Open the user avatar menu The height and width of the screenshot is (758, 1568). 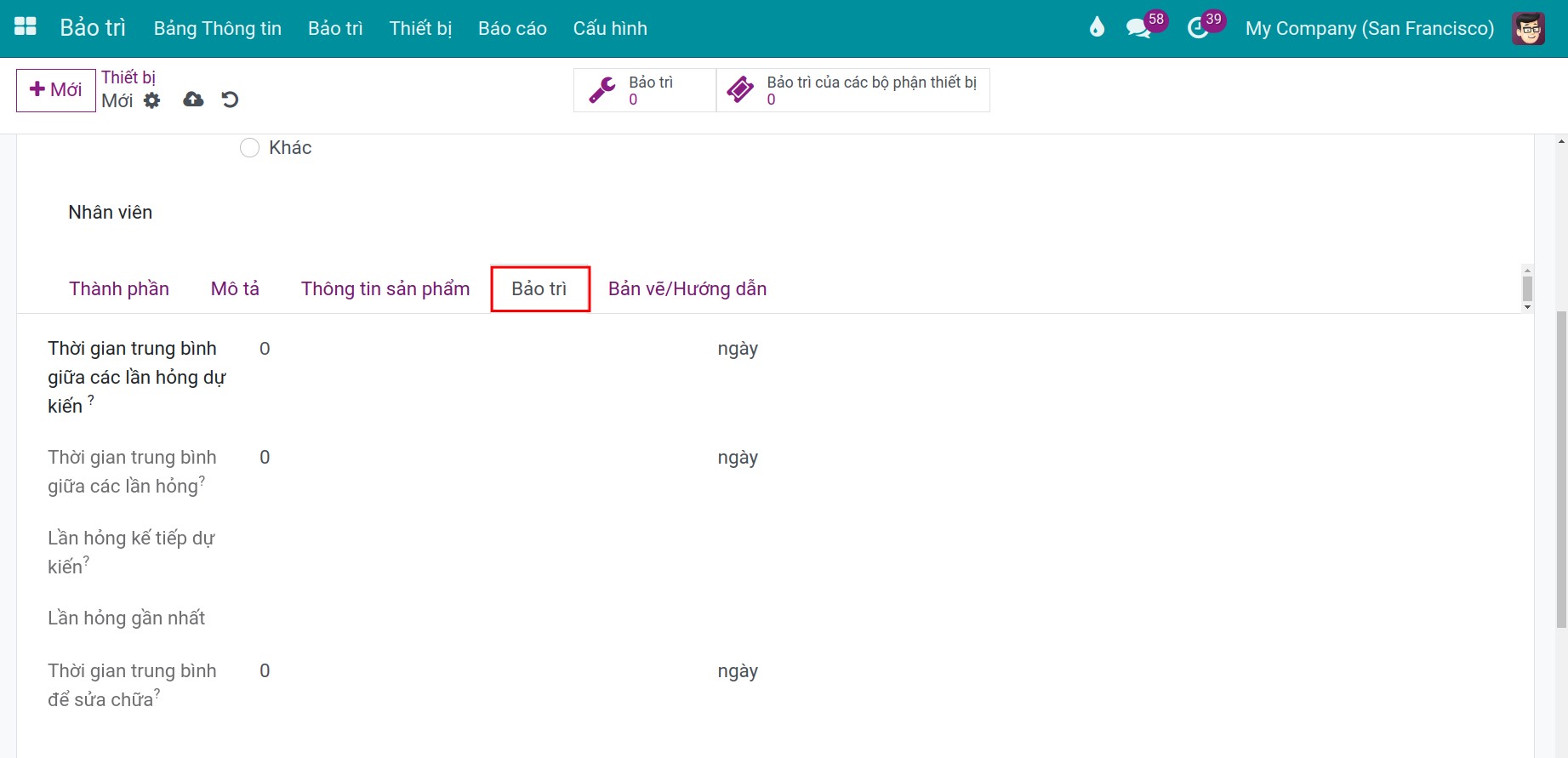(x=1529, y=28)
